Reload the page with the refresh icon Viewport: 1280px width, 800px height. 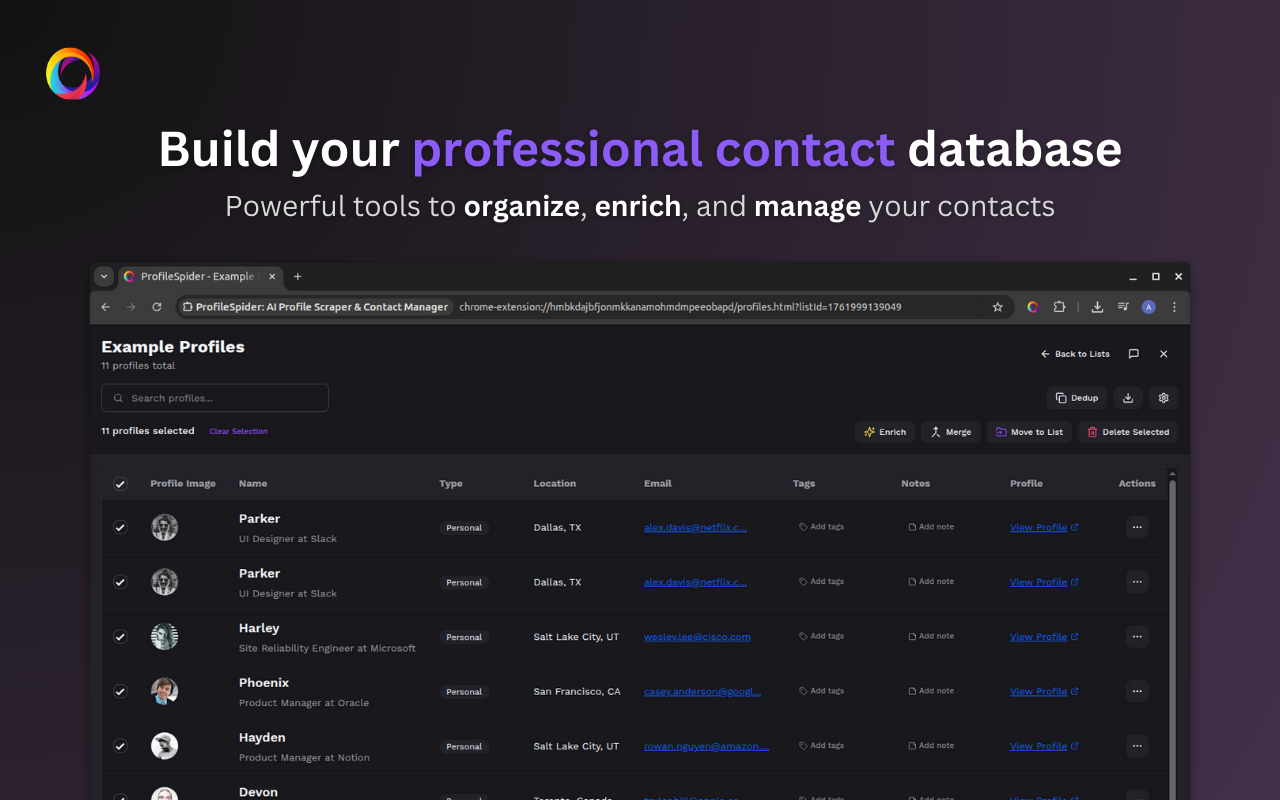[x=156, y=307]
